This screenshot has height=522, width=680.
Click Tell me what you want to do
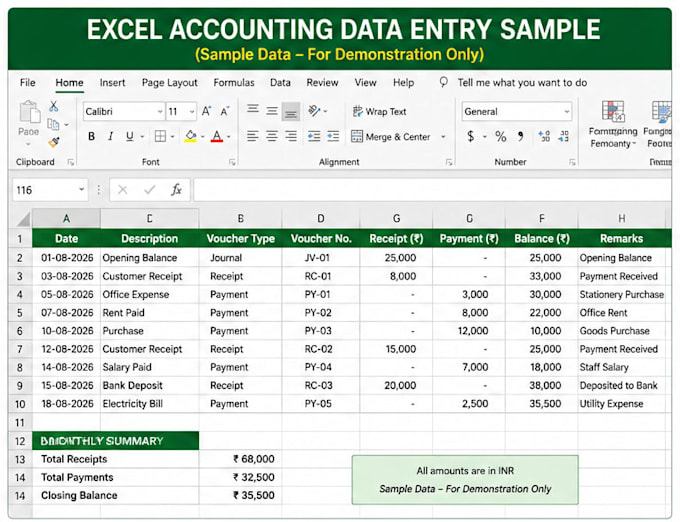pyautogui.click(x=522, y=82)
